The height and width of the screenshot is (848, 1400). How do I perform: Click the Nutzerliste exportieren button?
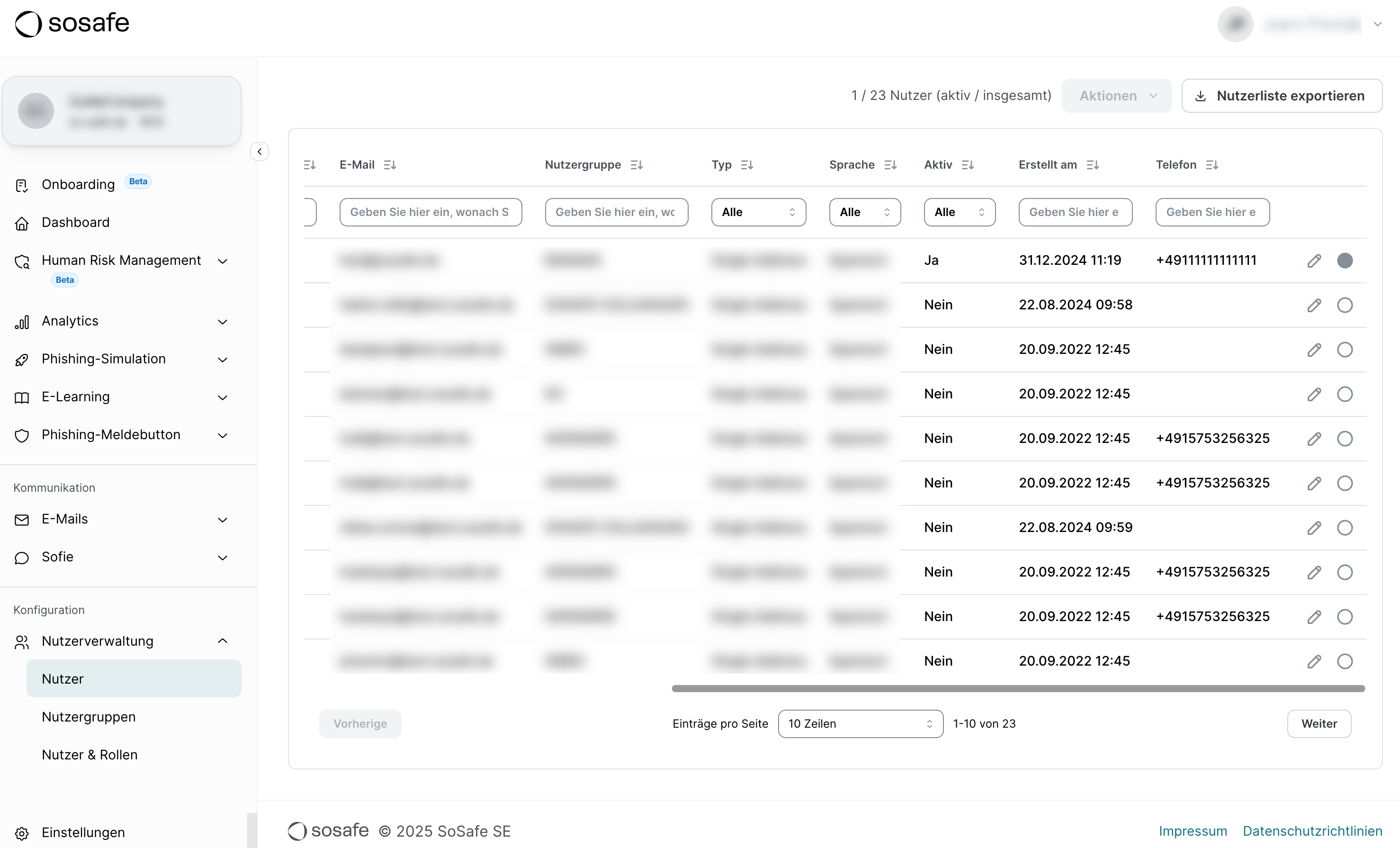pos(1282,96)
